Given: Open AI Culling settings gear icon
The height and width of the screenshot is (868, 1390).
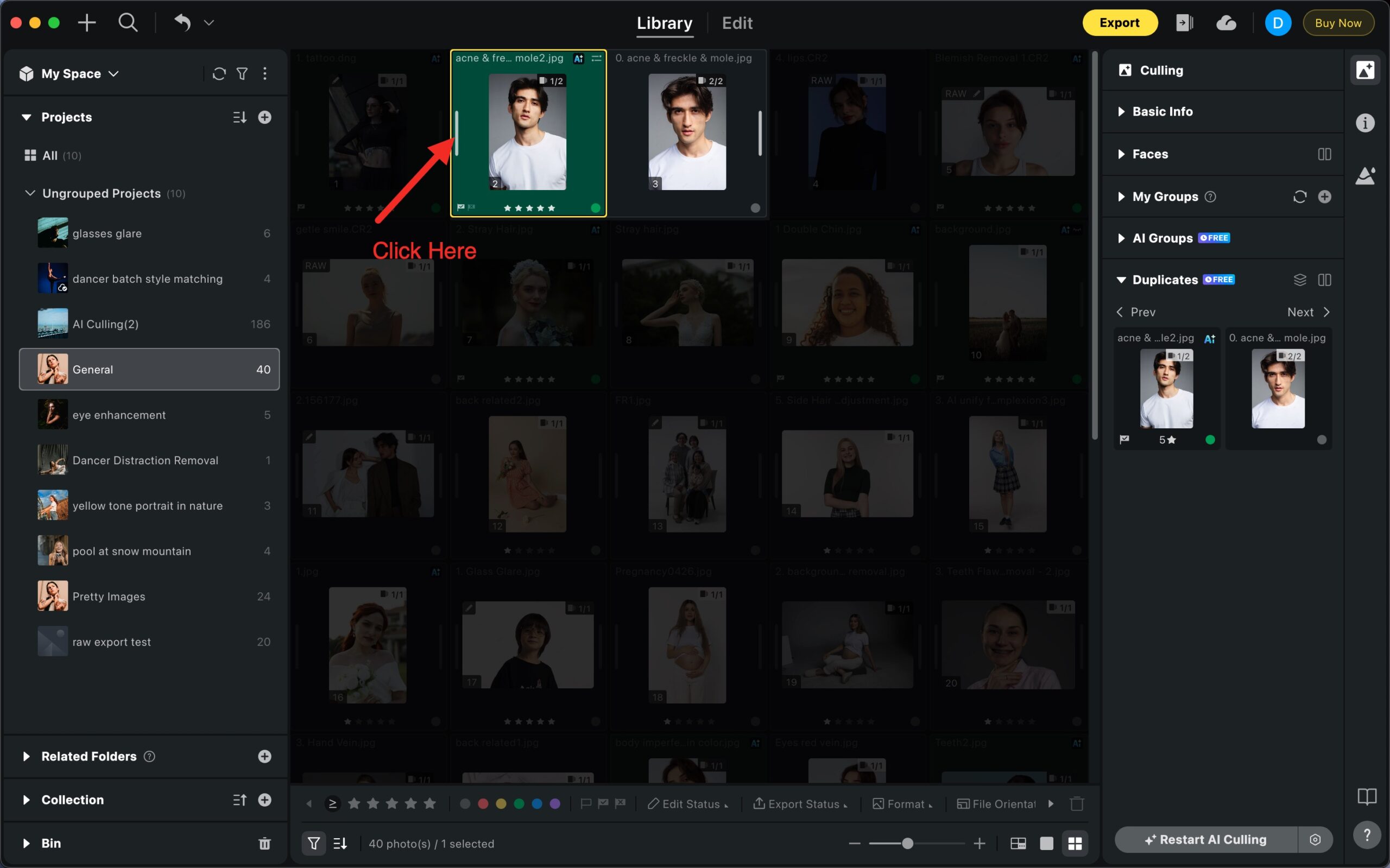Looking at the screenshot, I should pos(1315,840).
